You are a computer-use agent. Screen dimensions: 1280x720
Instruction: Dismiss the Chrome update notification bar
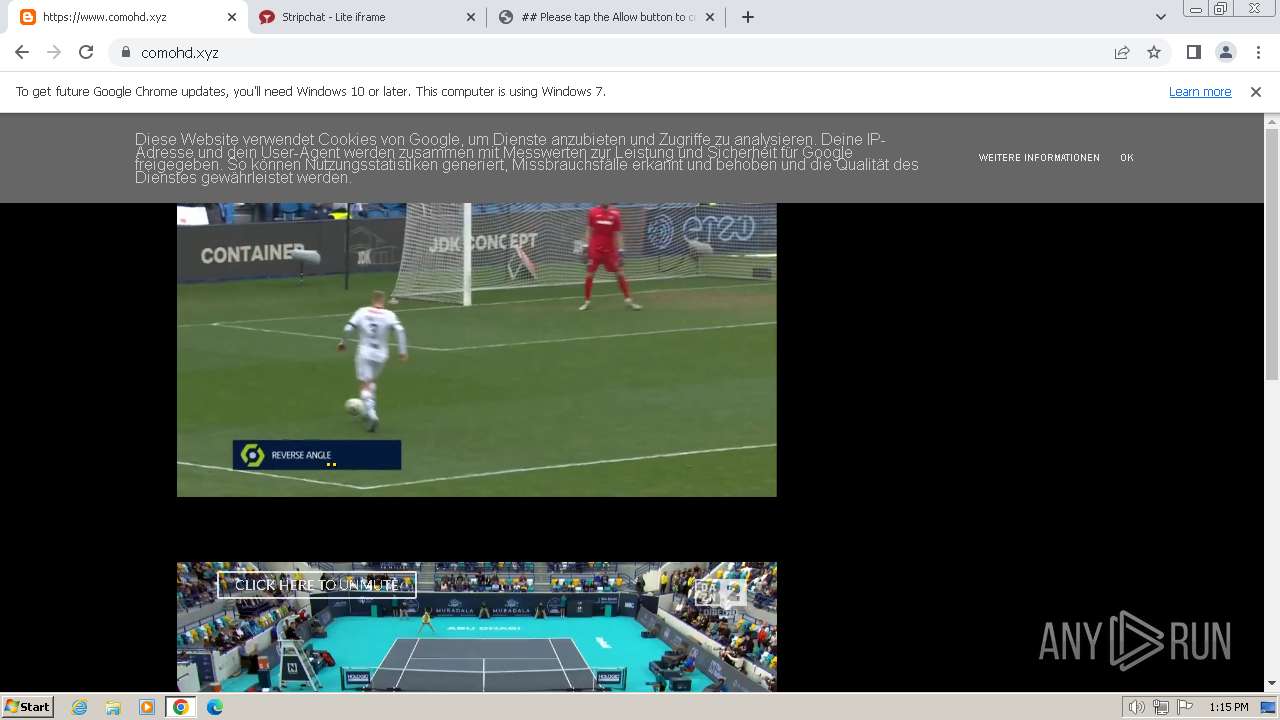(x=1256, y=91)
